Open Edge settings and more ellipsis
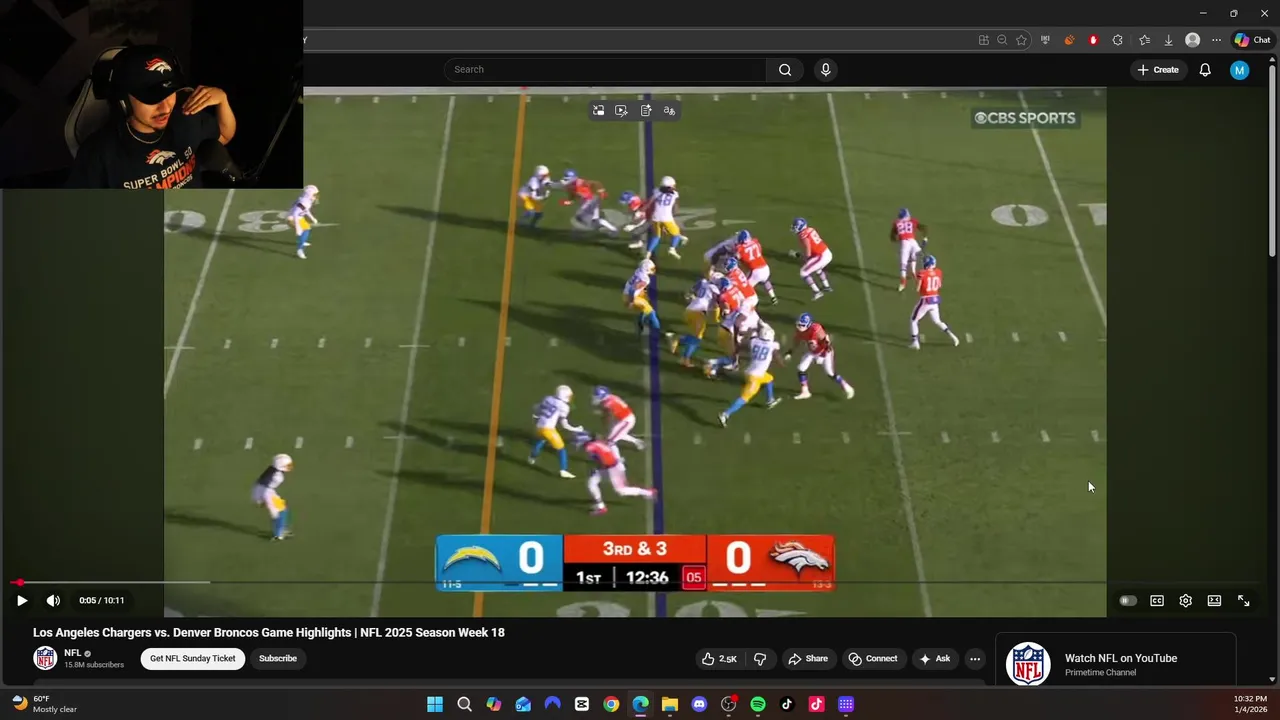1280x720 pixels. coord(1216,40)
